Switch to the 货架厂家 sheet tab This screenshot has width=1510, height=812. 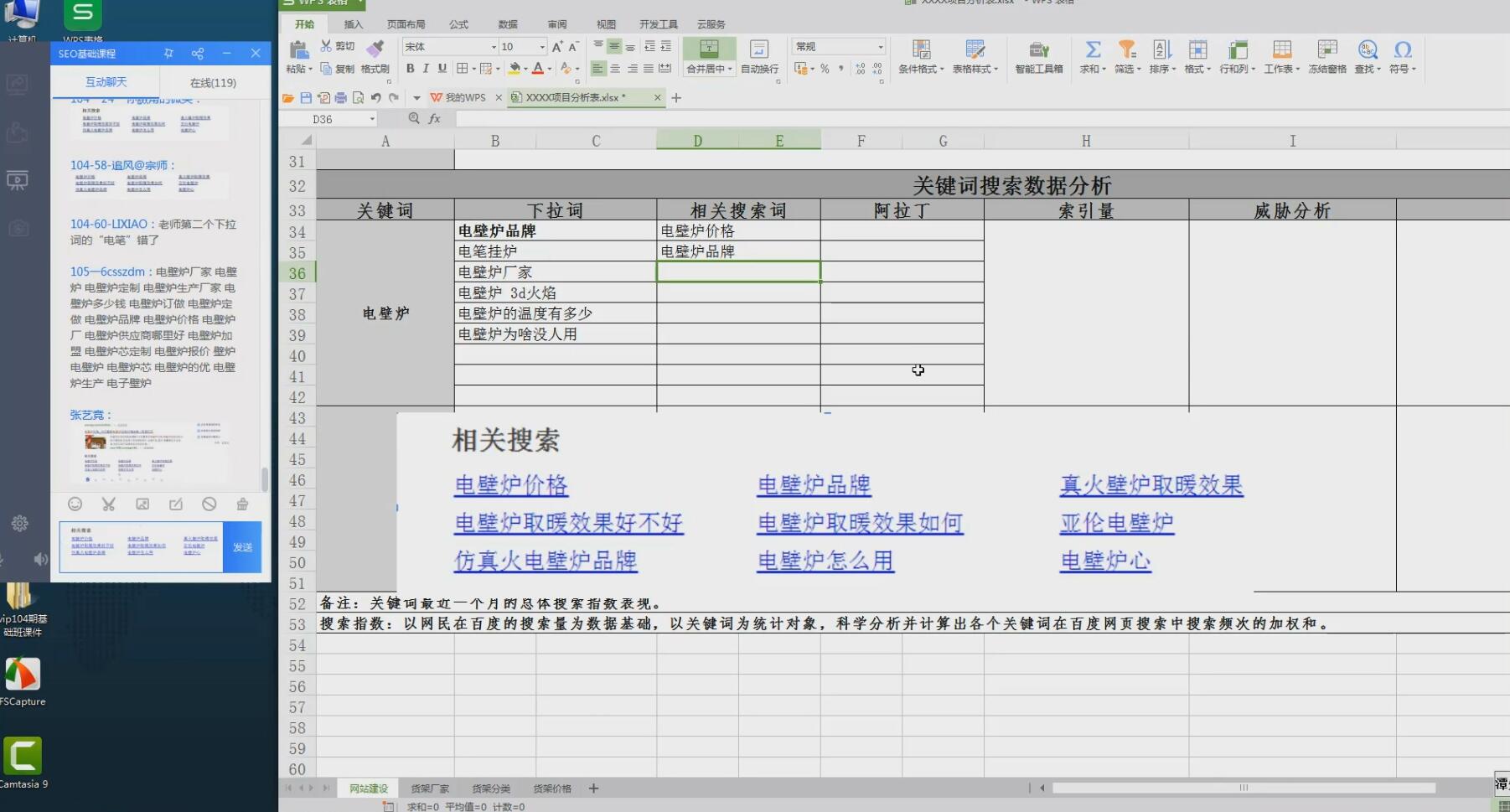[x=430, y=789]
